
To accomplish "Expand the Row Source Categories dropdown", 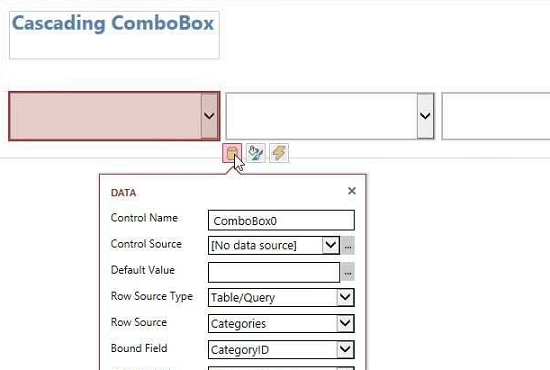I will [345, 323].
